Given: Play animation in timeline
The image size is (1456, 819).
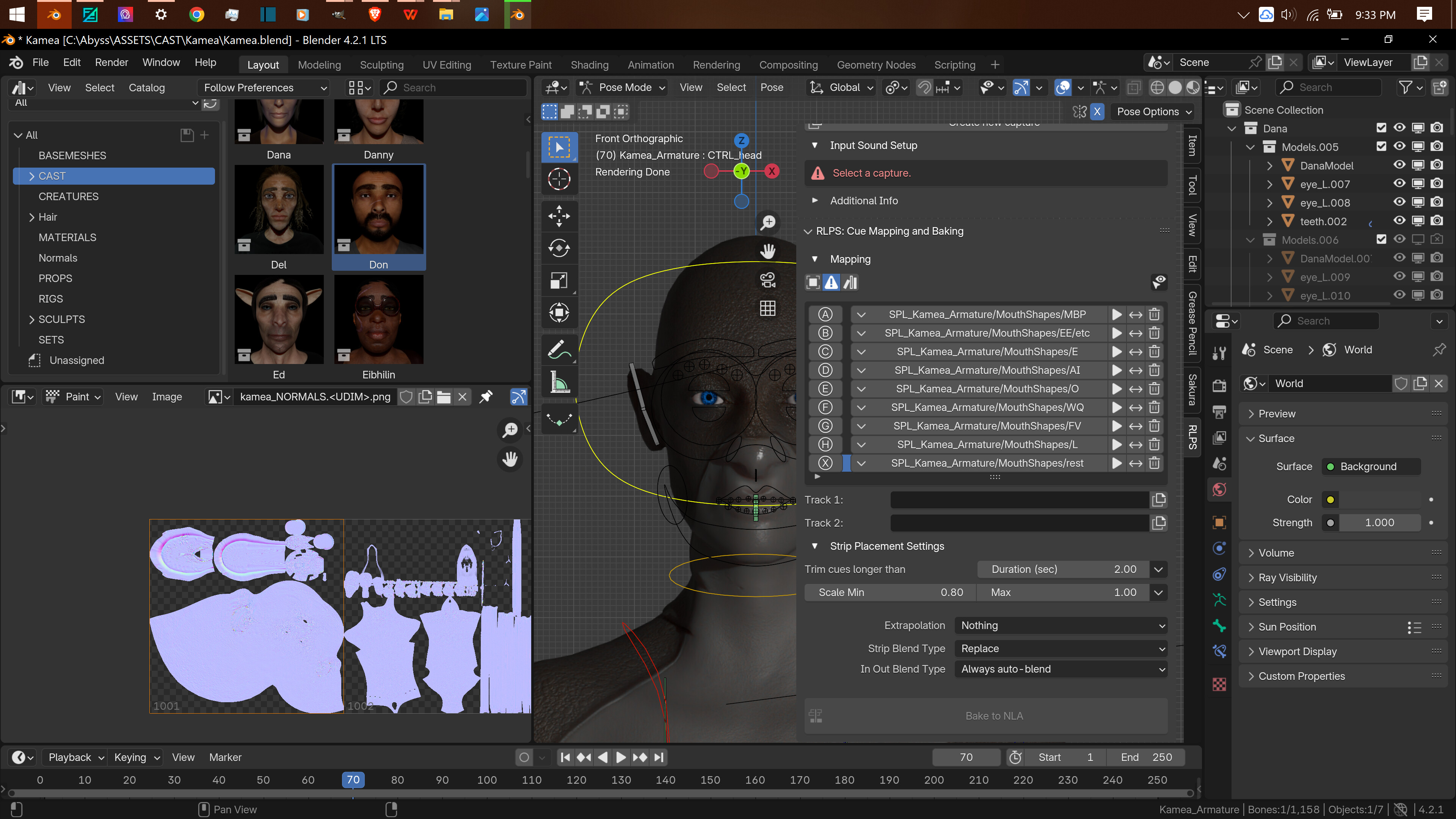Looking at the screenshot, I should pyautogui.click(x=621, y=757).
